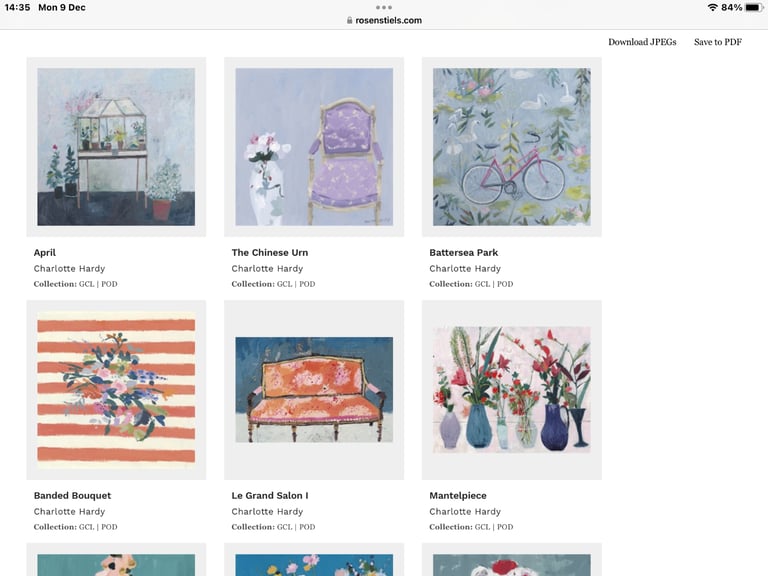This screenshot has width=768, height=576.
Task: Open the Battersea Park bicycle thumbnail
Action: [x=512, y=147]
